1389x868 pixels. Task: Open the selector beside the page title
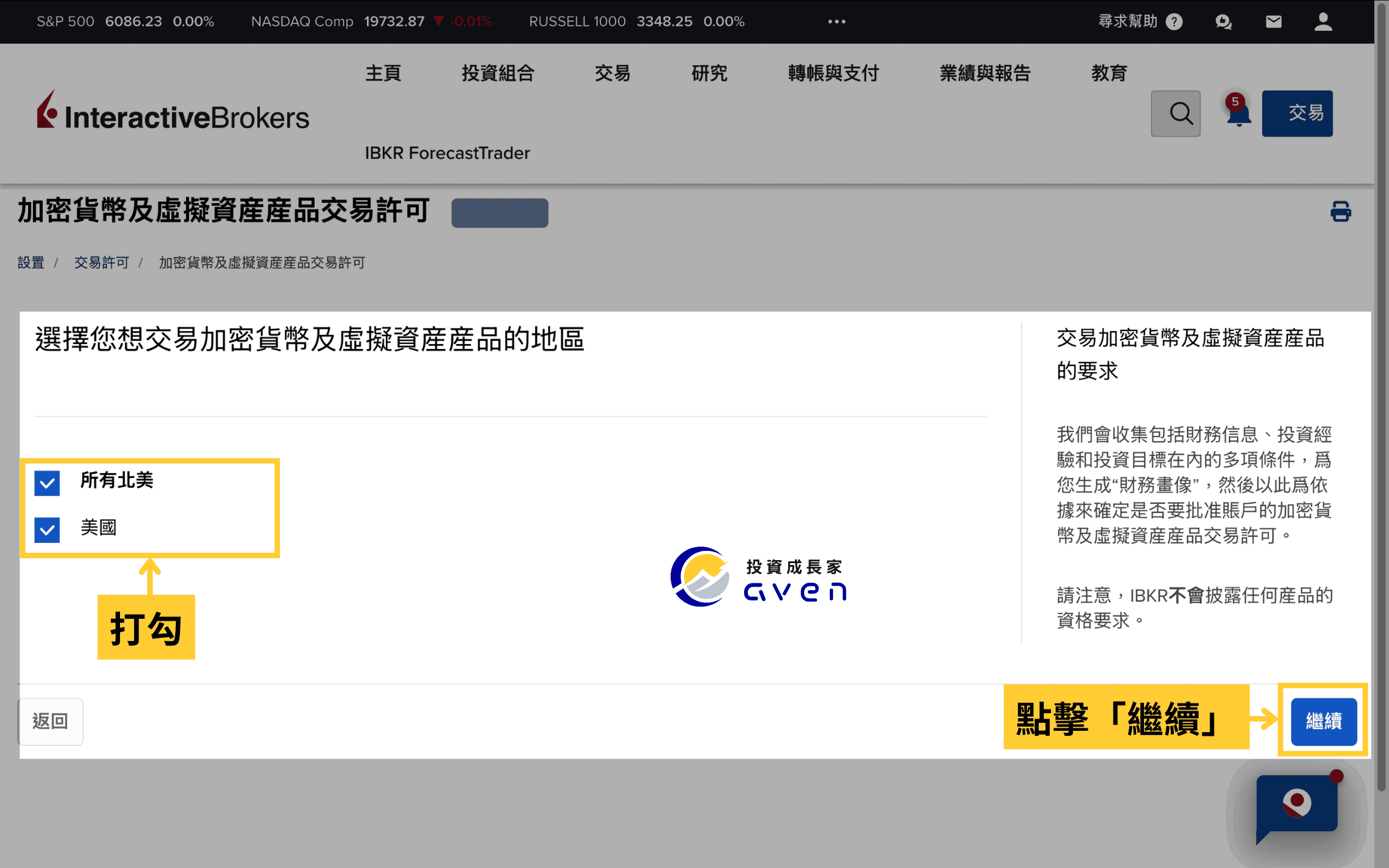tap(499, 213)
